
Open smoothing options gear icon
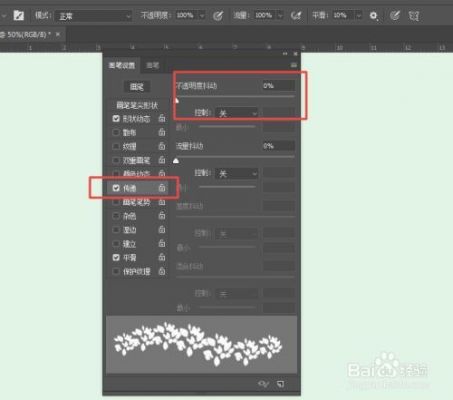(374, 16)
